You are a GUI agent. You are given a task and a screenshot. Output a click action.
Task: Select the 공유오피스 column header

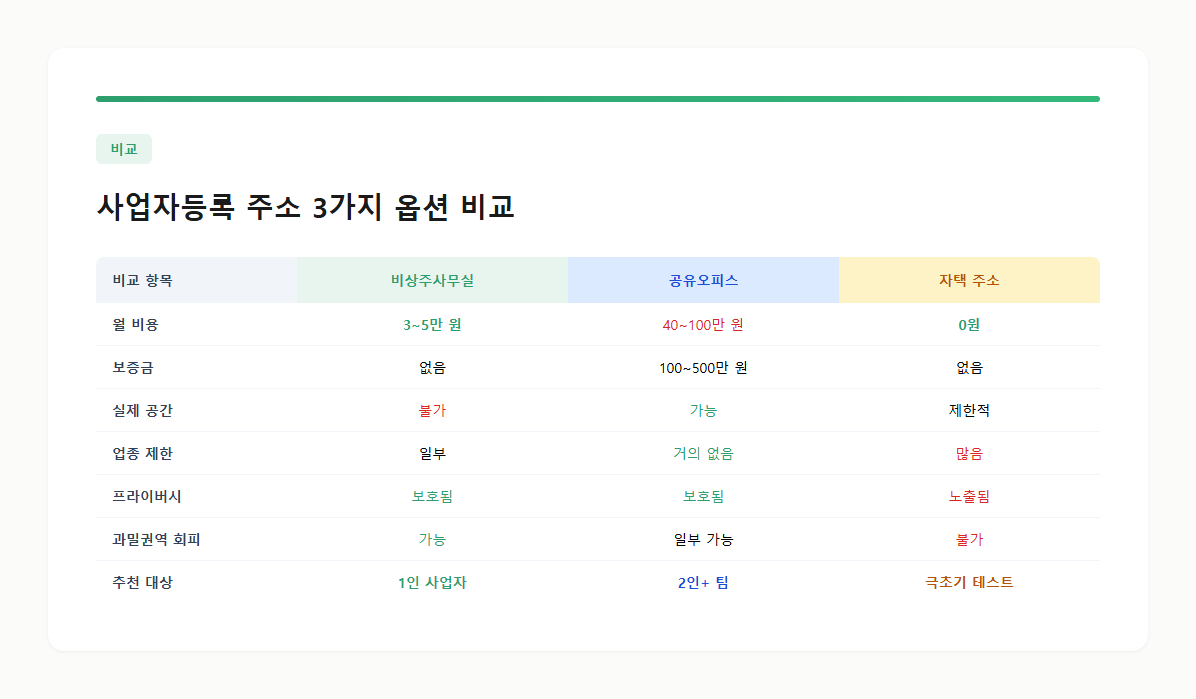pos(703,280)
